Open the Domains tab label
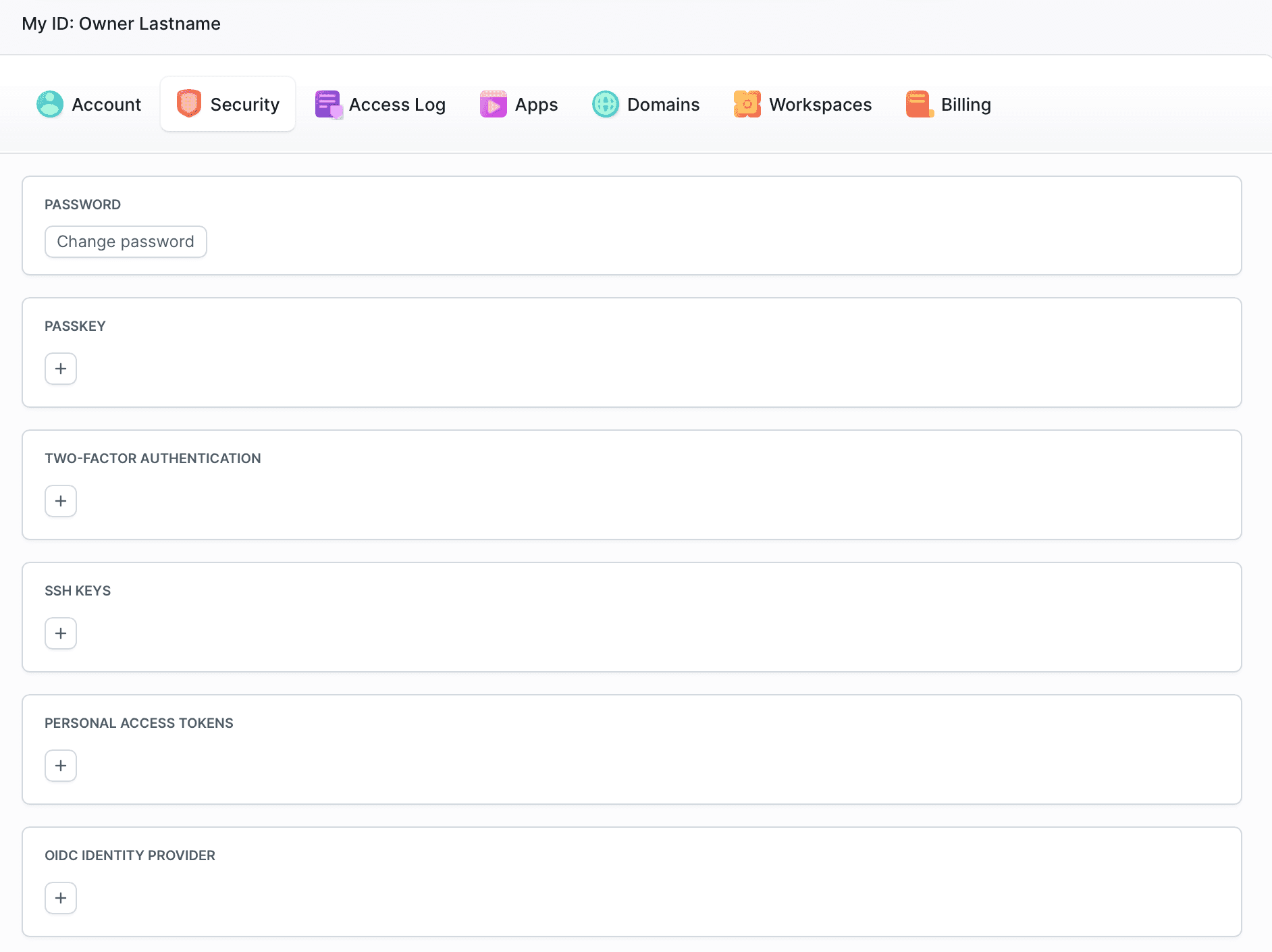This screenshot has width=1272, height=952. tap(663, 105)
